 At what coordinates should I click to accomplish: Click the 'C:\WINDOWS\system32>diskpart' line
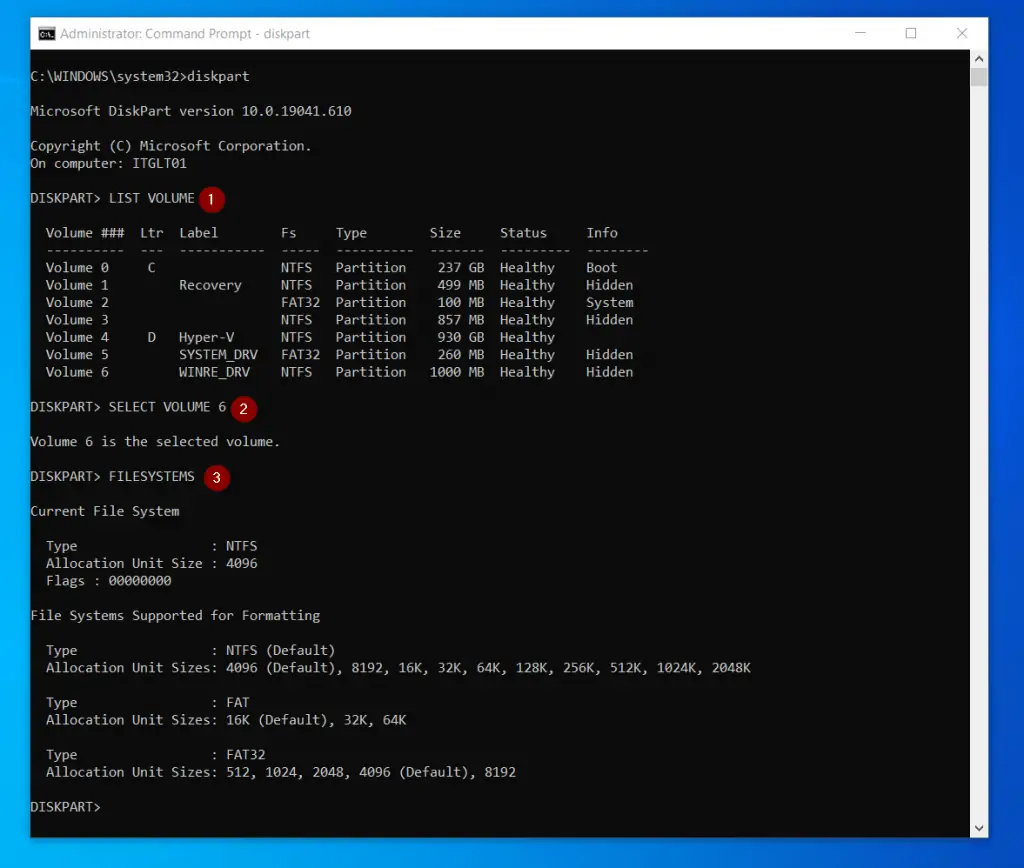(x=140, y=76)
